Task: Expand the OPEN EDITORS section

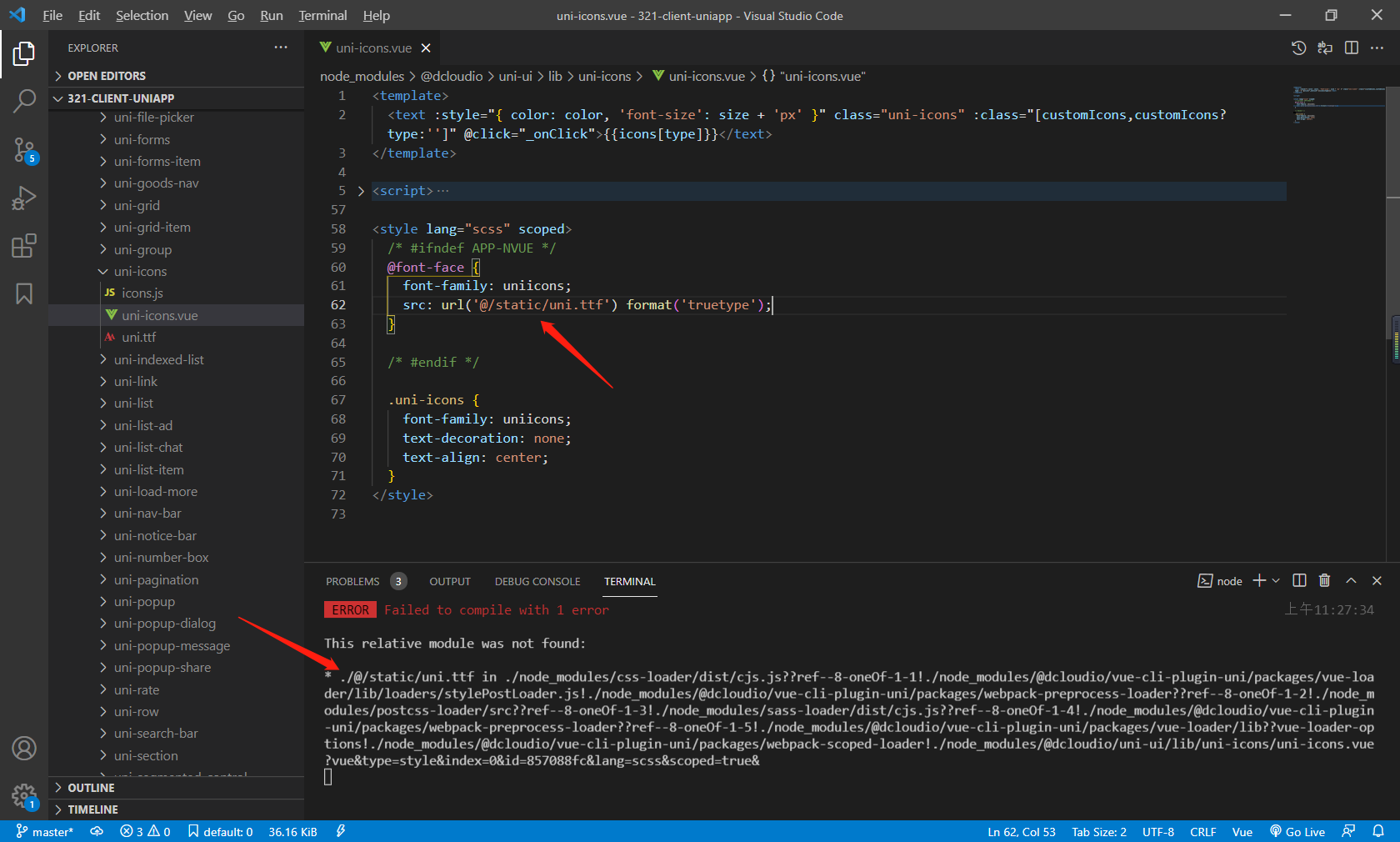Action: pos(177,76)
